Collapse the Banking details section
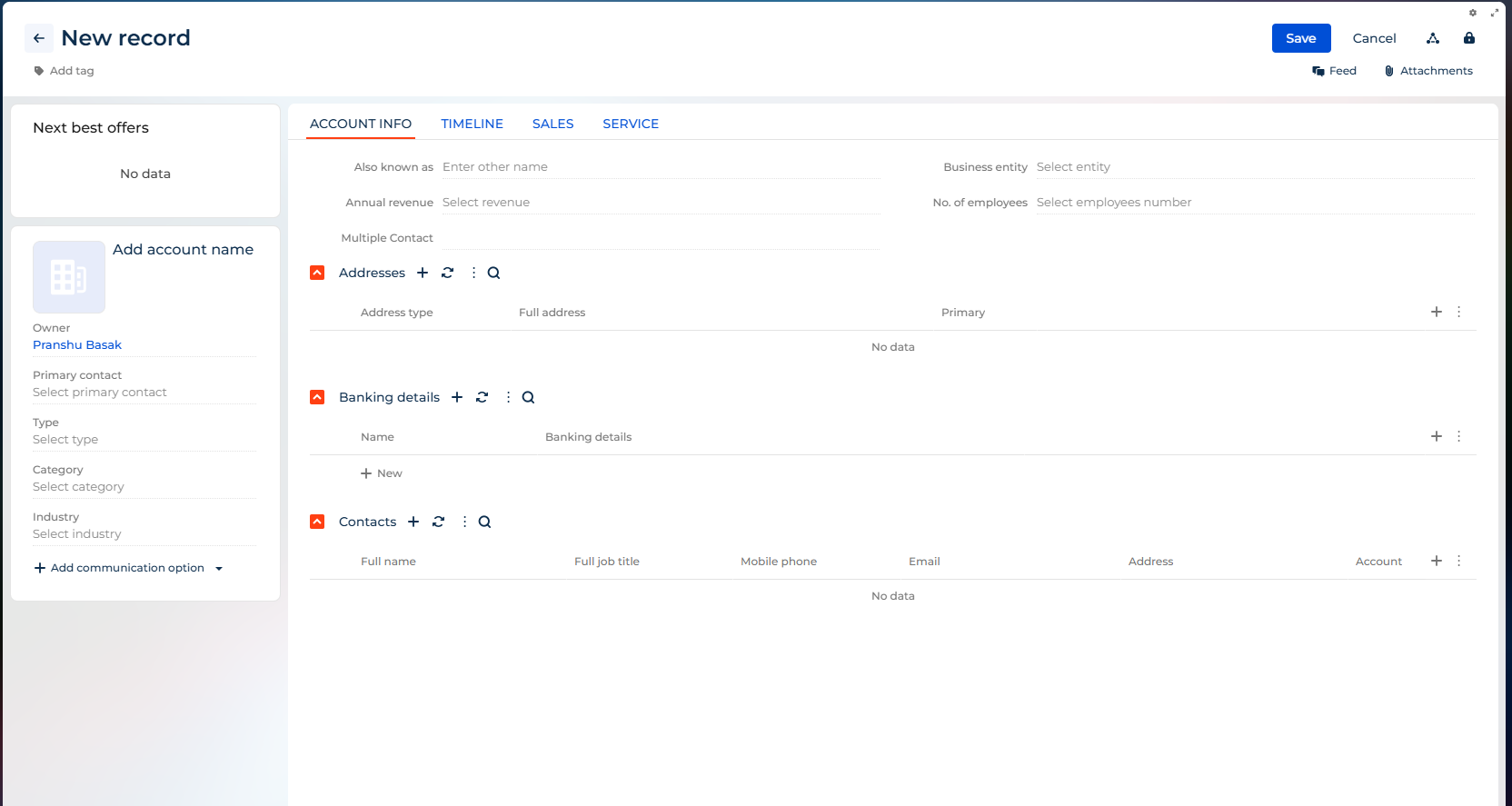The height and width of the screenshot is (806, 1512). click(x=317, y=397)
